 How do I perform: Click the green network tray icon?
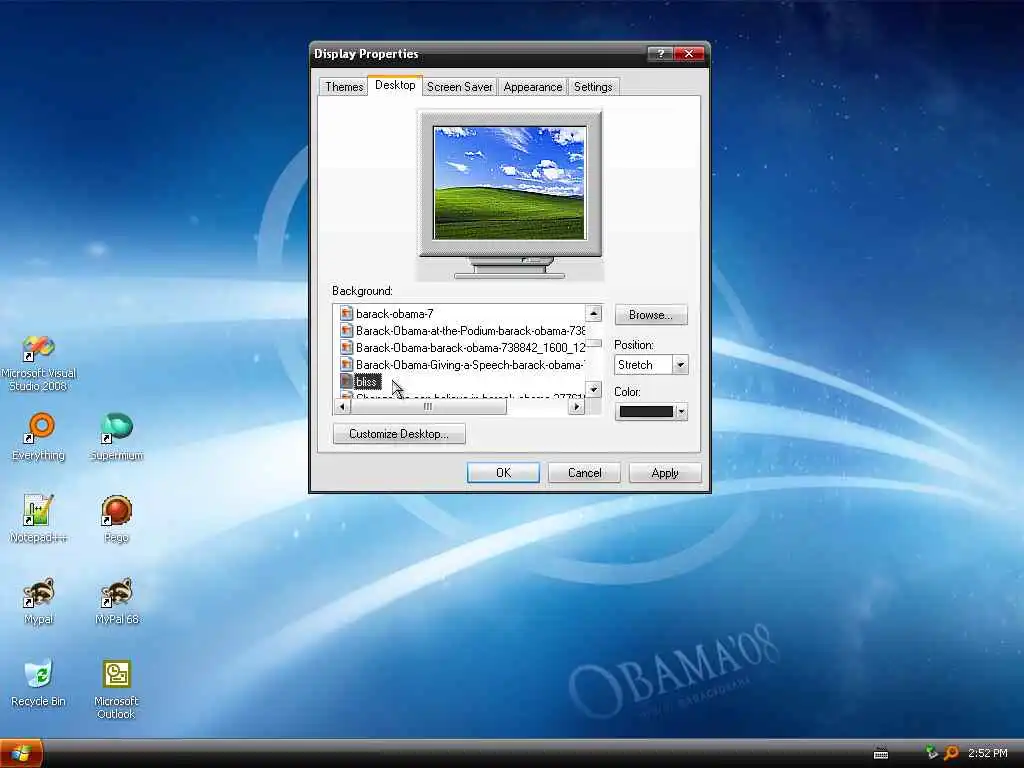tap(931, 753)
